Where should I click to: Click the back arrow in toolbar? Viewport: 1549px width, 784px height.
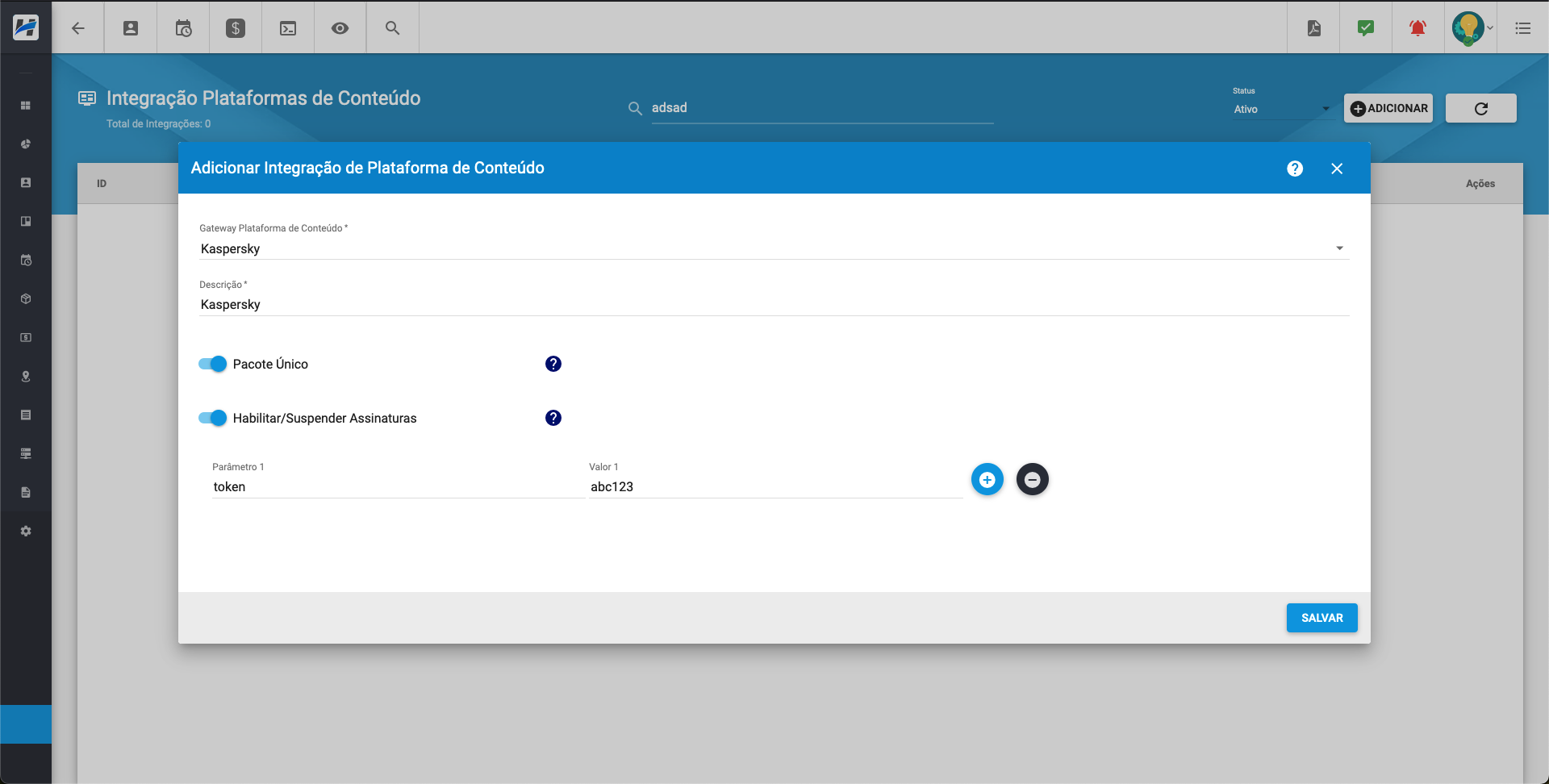[x=78, y=28]
